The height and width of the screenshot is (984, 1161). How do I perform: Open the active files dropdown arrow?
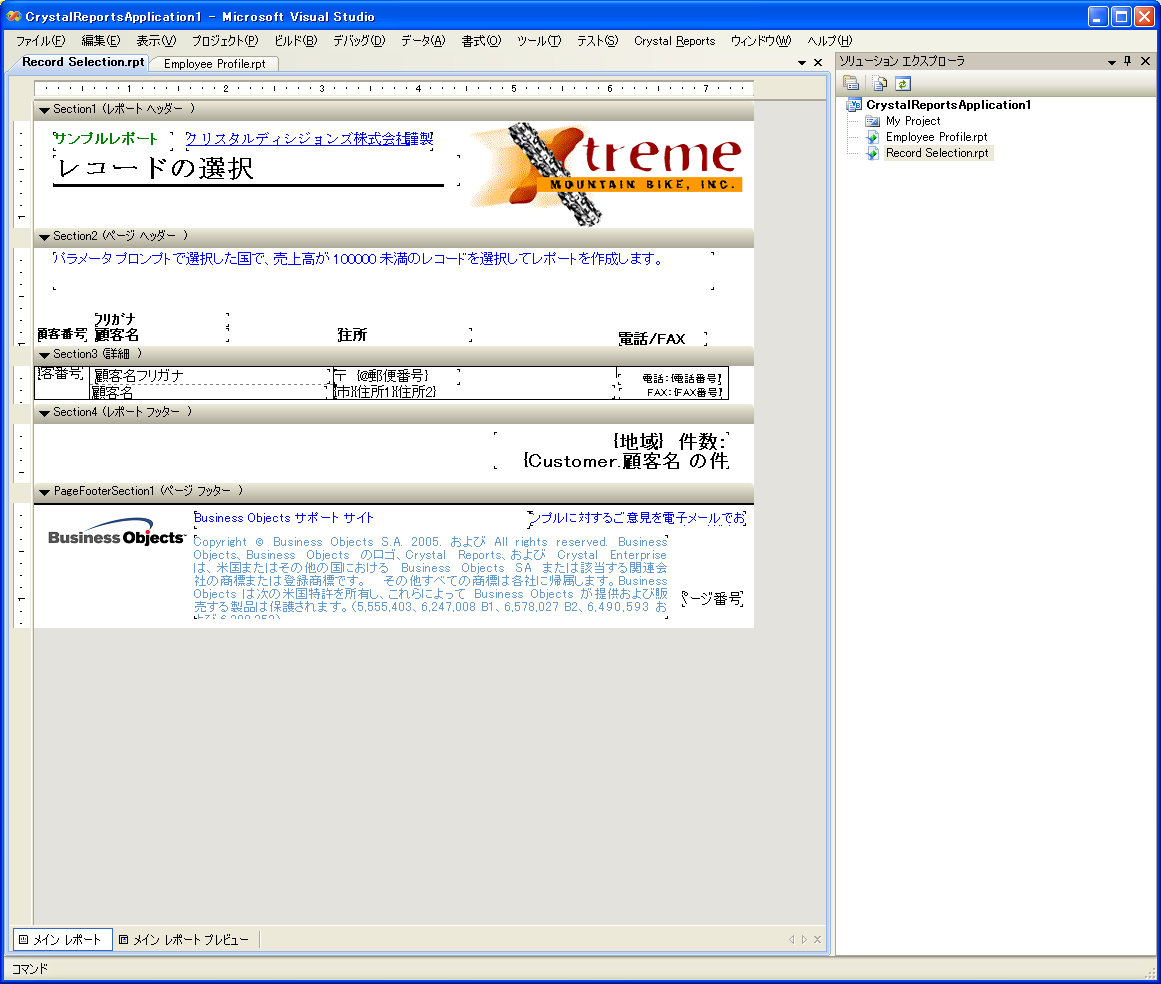point(802,63)
